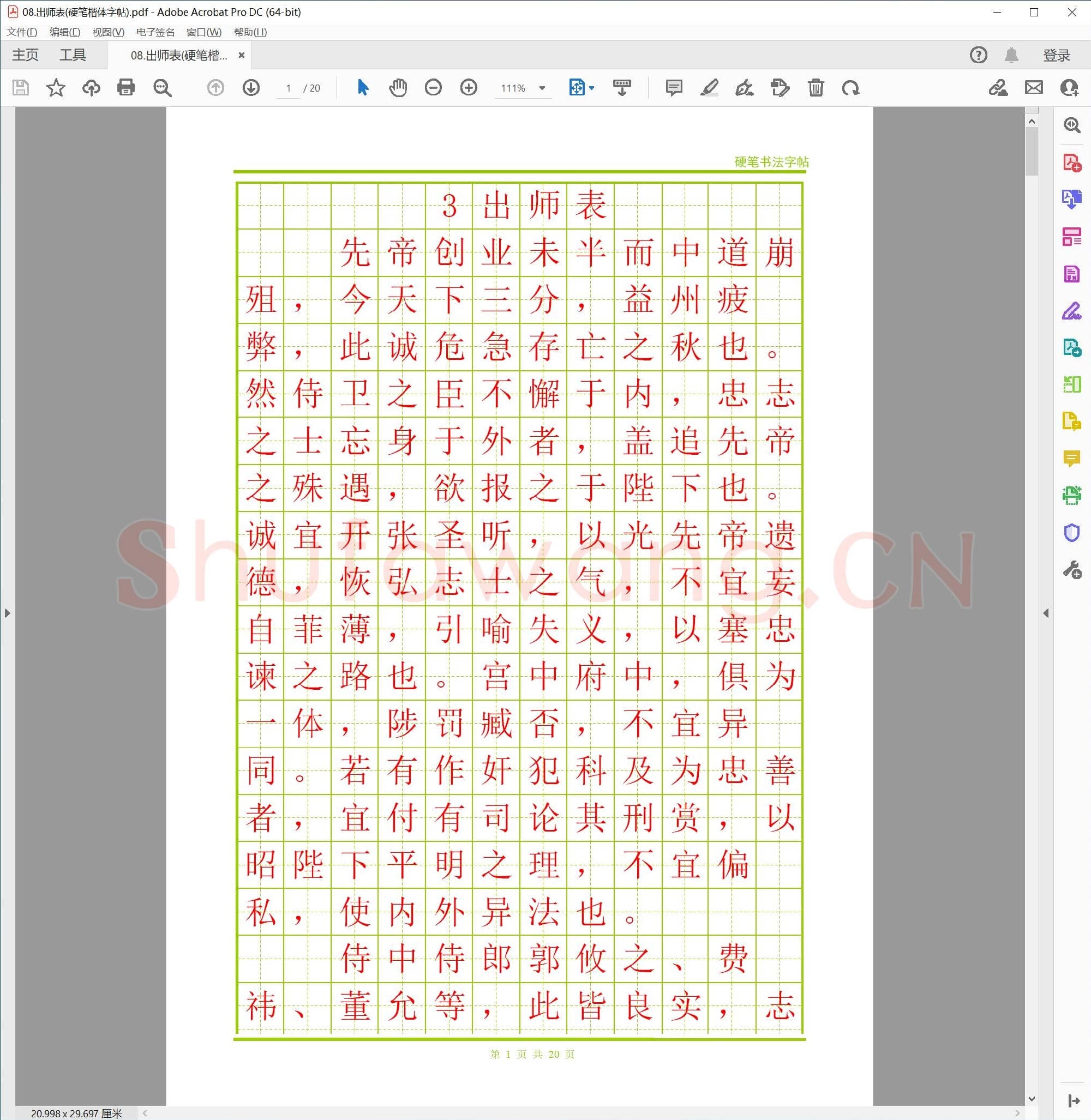The height and width of the screenshot is (1120, 1091).
Task: Select the Hand tool in the toolbar
Action: tap(398, 88)
